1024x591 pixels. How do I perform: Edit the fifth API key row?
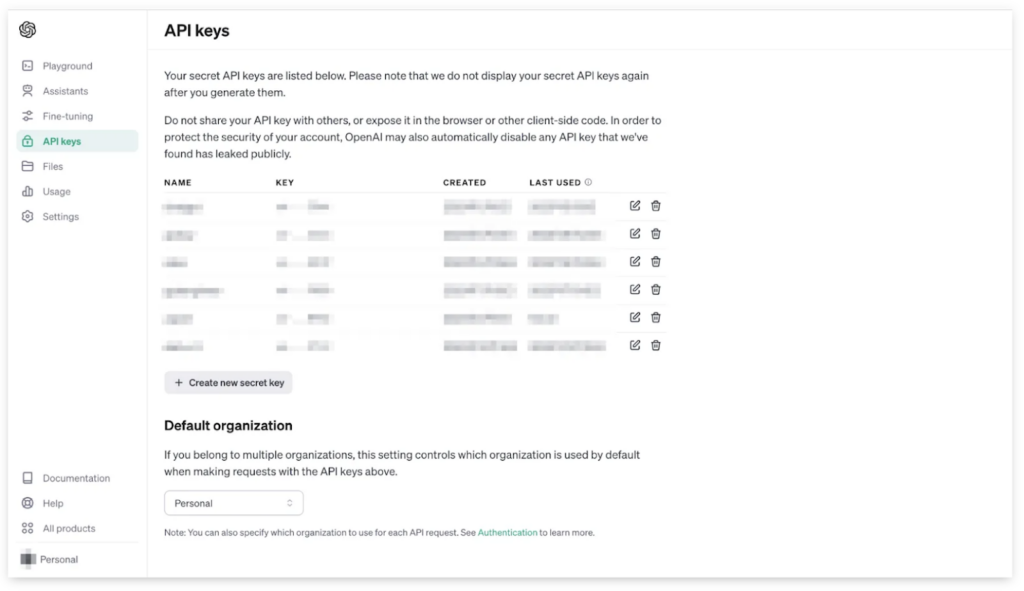pyautogui.click(x=635, y=317)
